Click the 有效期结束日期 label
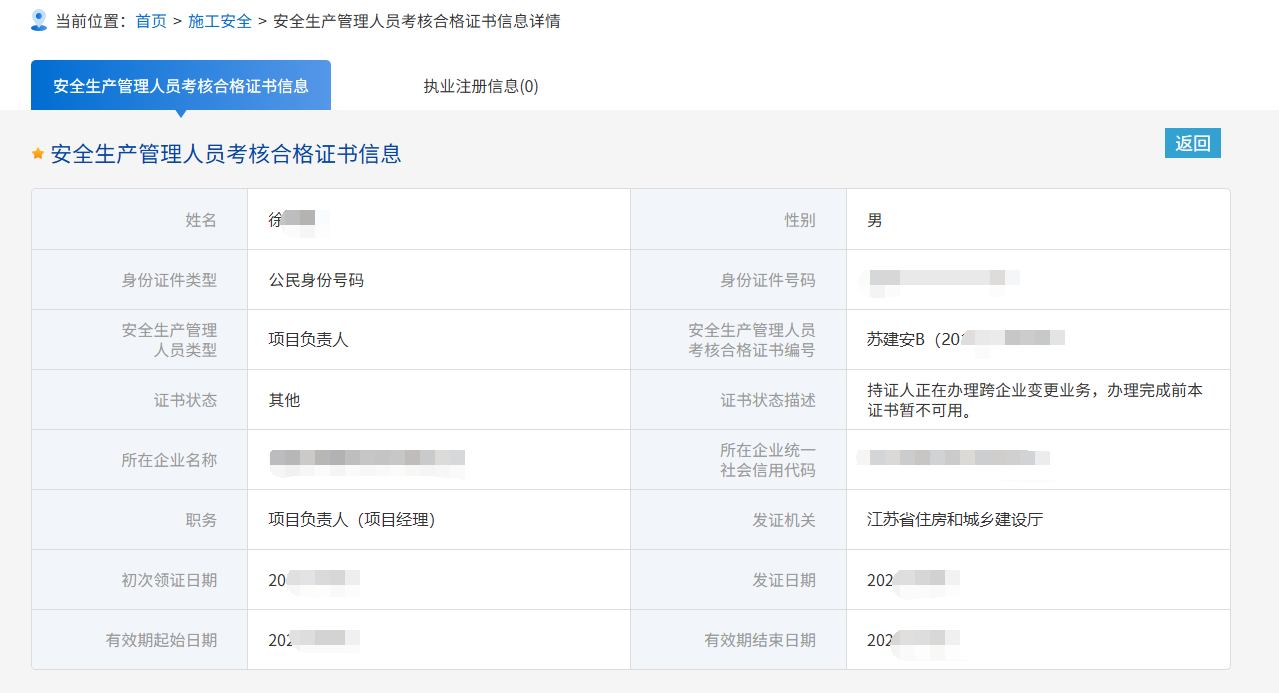This screenshot has height=693, width=1279. (x=760, y=640)
